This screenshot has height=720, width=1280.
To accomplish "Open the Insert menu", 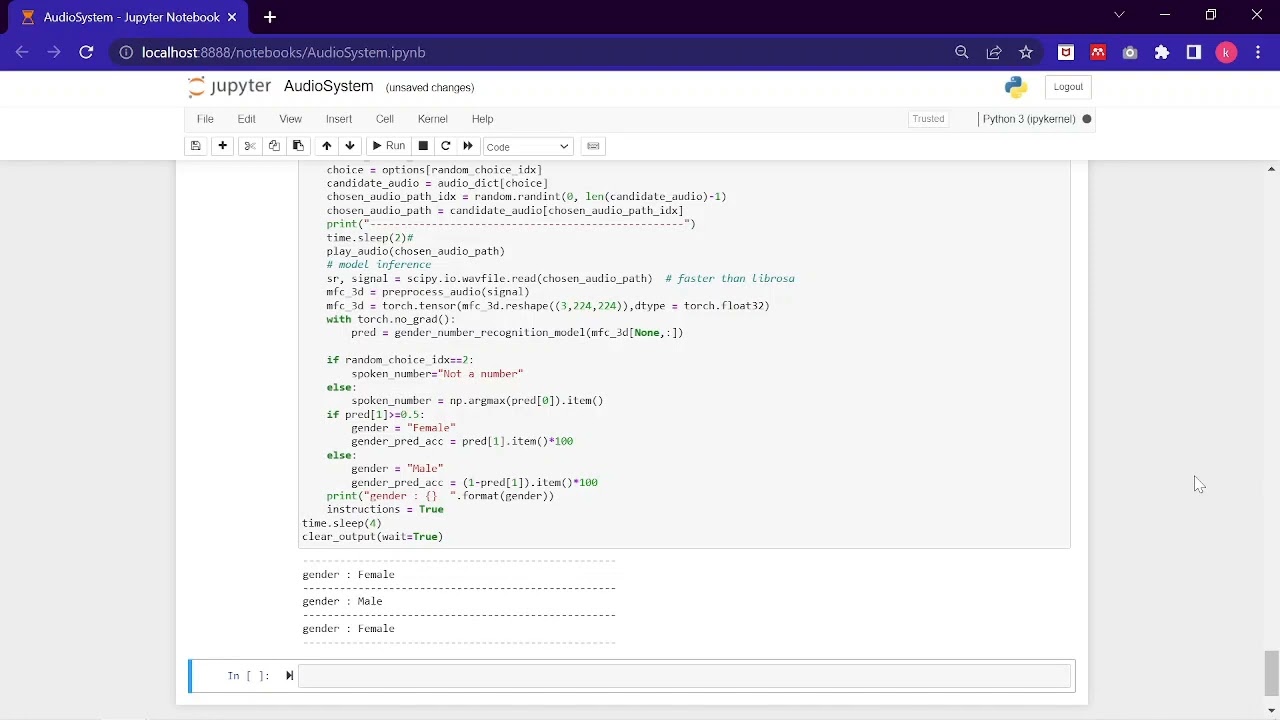I will (339, 119).
